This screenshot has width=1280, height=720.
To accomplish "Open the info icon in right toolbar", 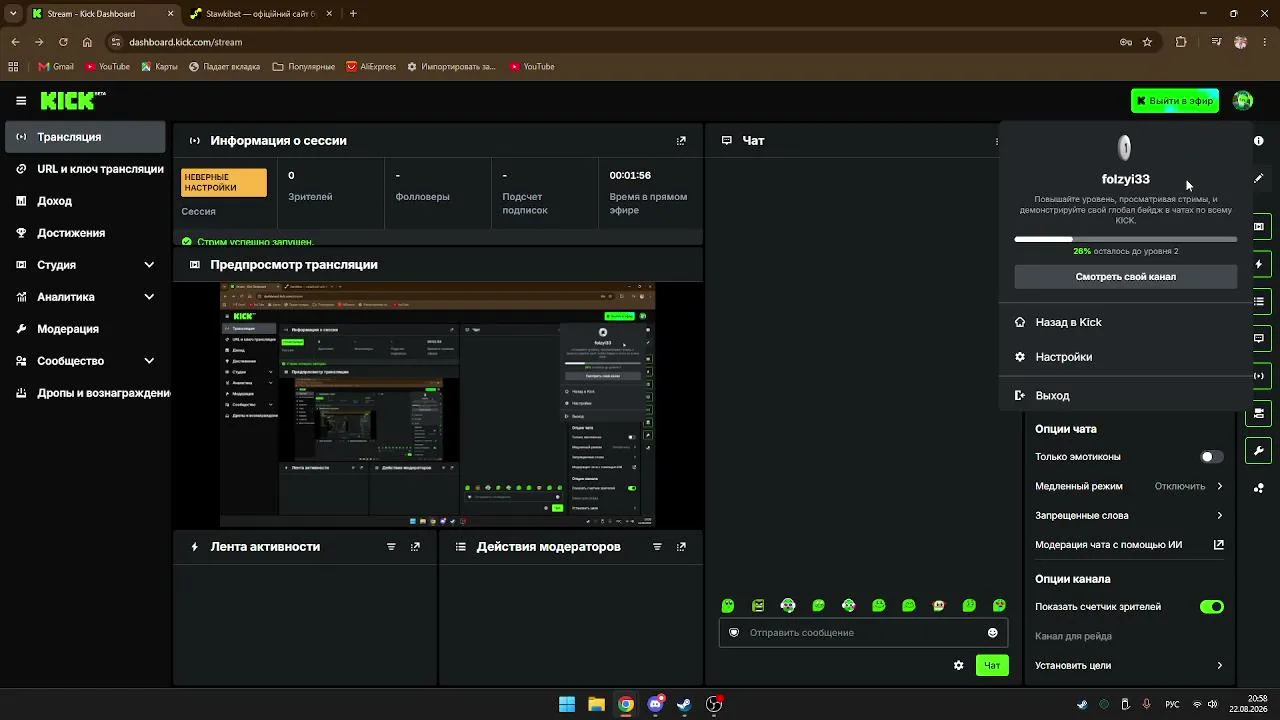I will (x=1259, y=141).
